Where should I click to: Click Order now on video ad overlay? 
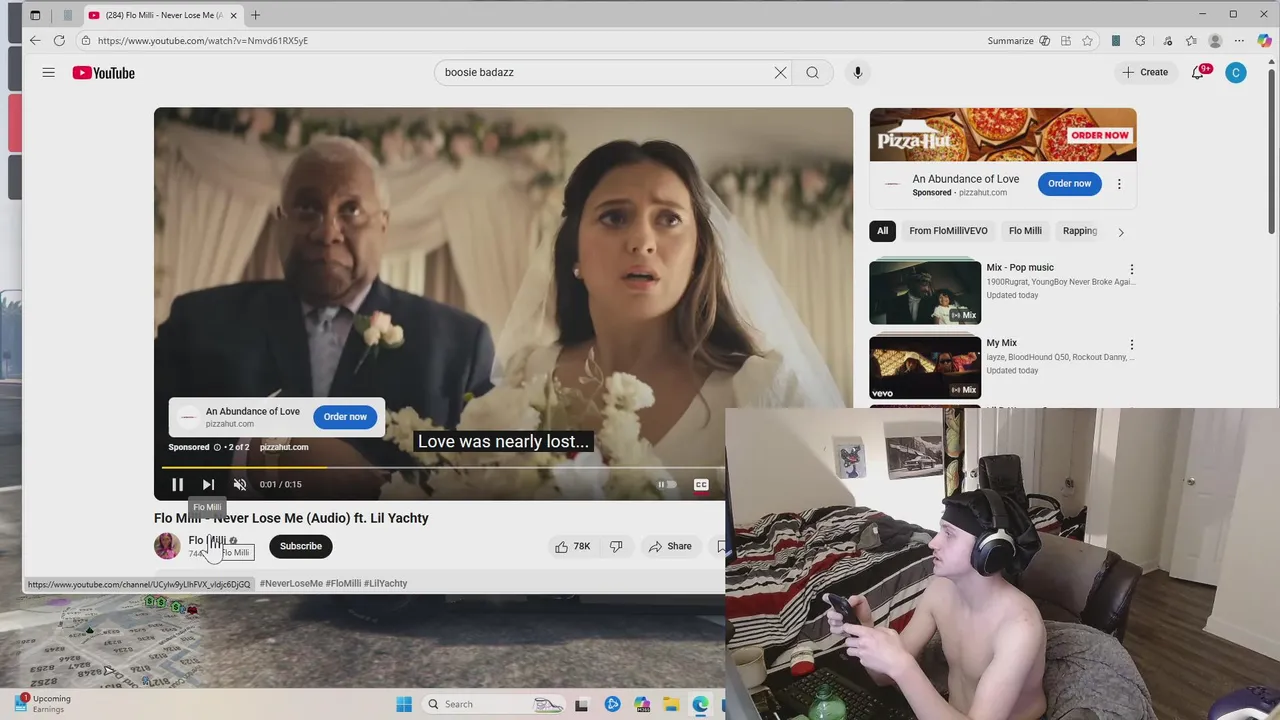345,416
